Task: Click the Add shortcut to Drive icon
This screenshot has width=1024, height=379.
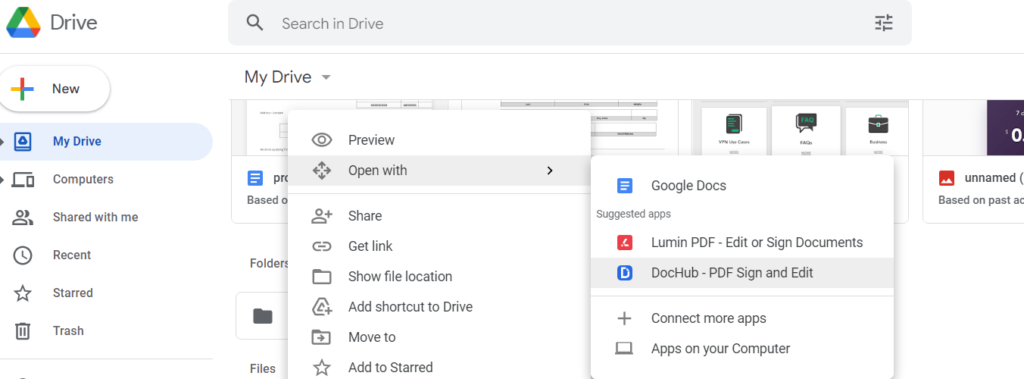Action: tap(321, 306)
